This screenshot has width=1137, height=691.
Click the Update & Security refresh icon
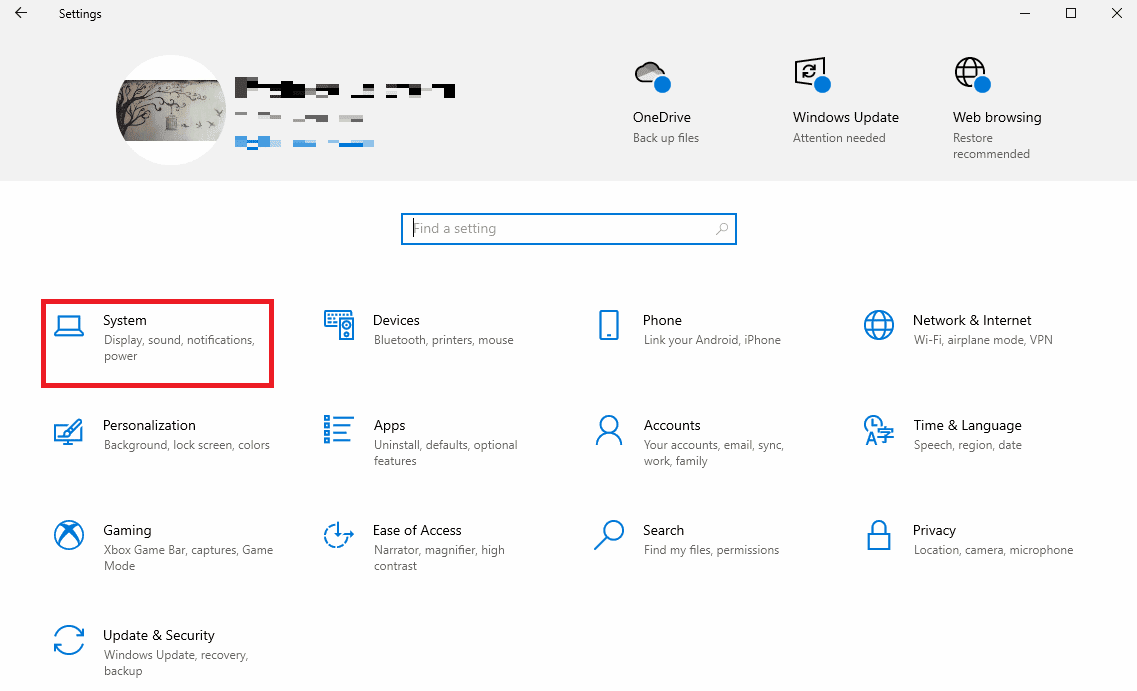tap(69, 640)
